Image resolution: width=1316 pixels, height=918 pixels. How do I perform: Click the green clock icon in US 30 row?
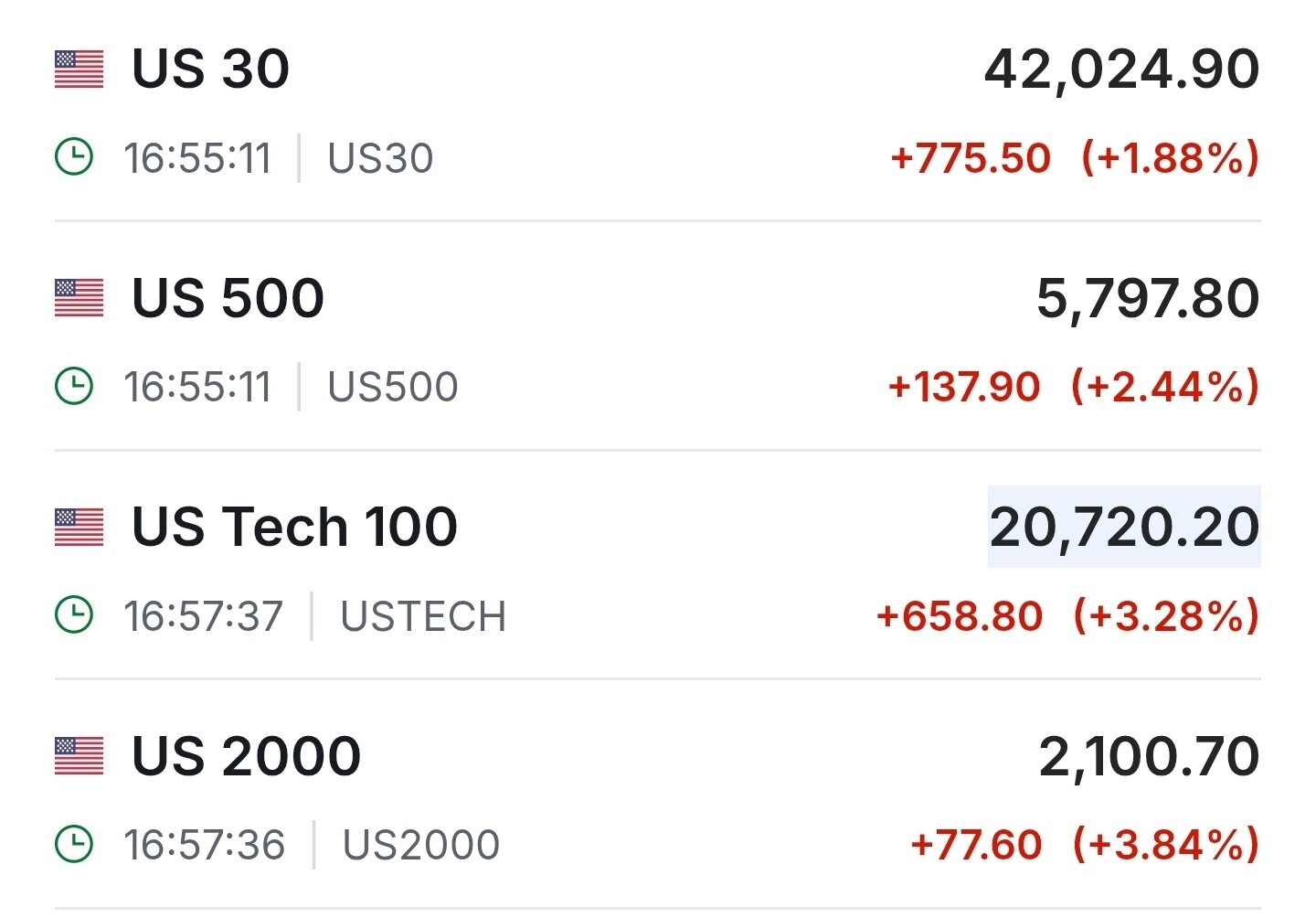pos(74,157)
